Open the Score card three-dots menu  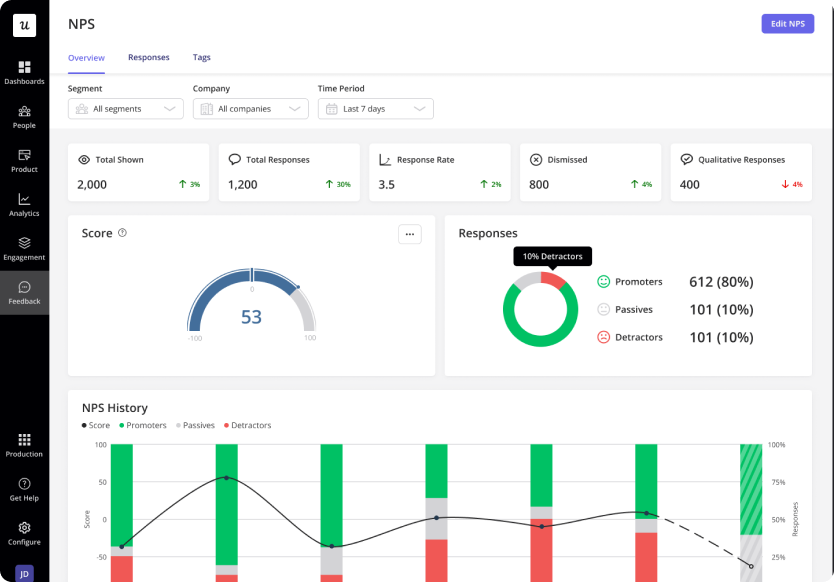[x=410, y=234]
